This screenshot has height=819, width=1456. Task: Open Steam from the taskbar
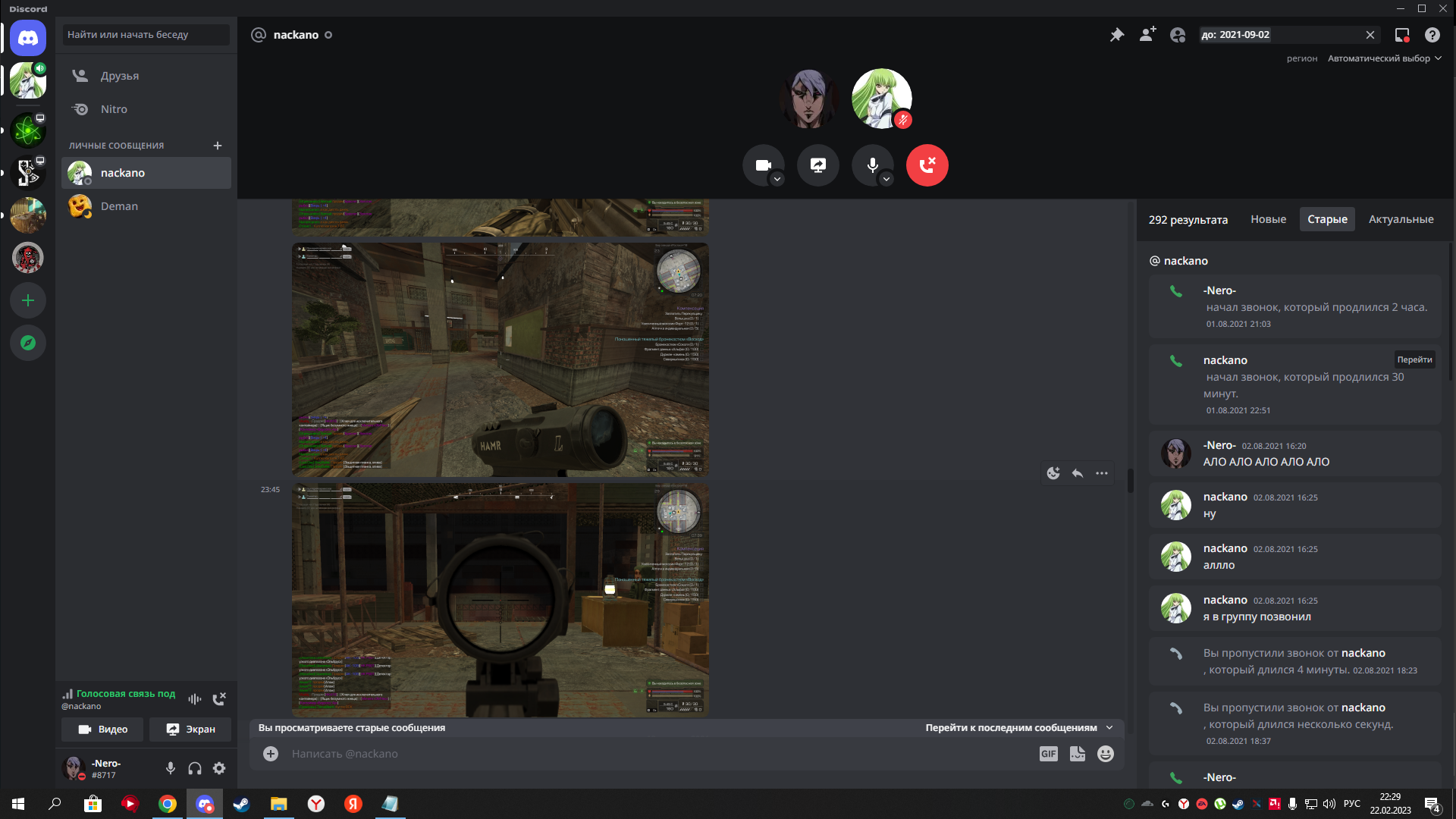pos(242,804)
